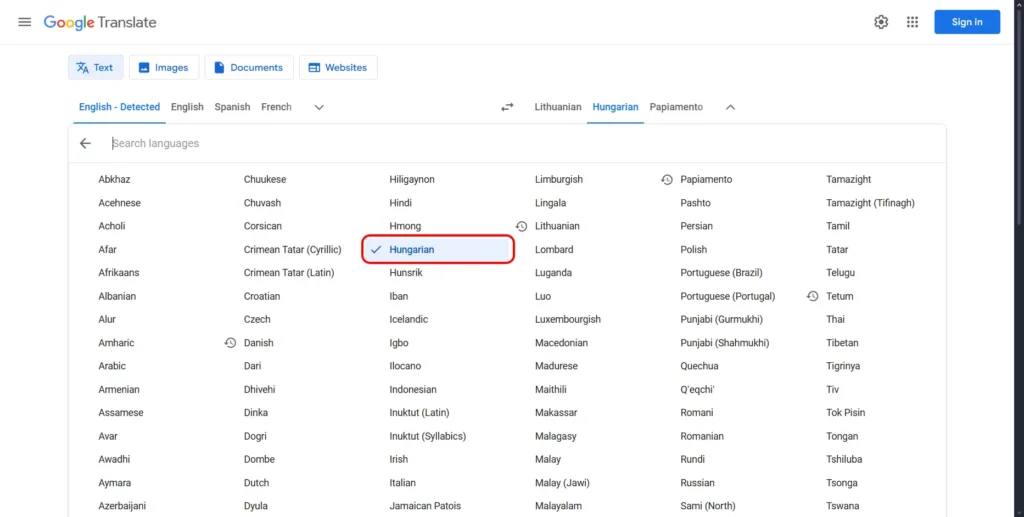Viewport: 1024px width, 517px height.
Task: Click the Google Translate logo
Action: 100,22
